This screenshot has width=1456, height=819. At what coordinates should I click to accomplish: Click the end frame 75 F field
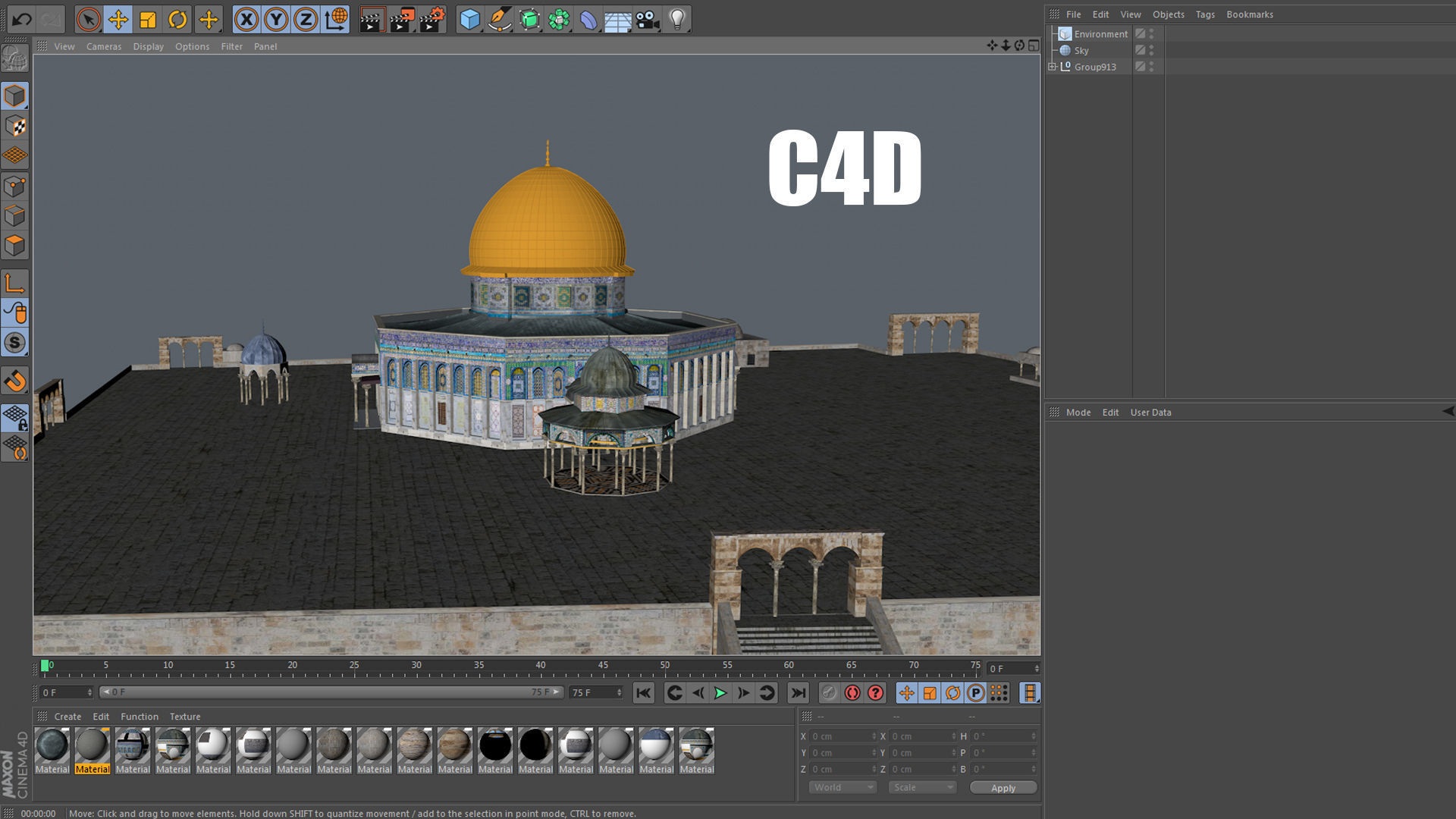[596, 693]
